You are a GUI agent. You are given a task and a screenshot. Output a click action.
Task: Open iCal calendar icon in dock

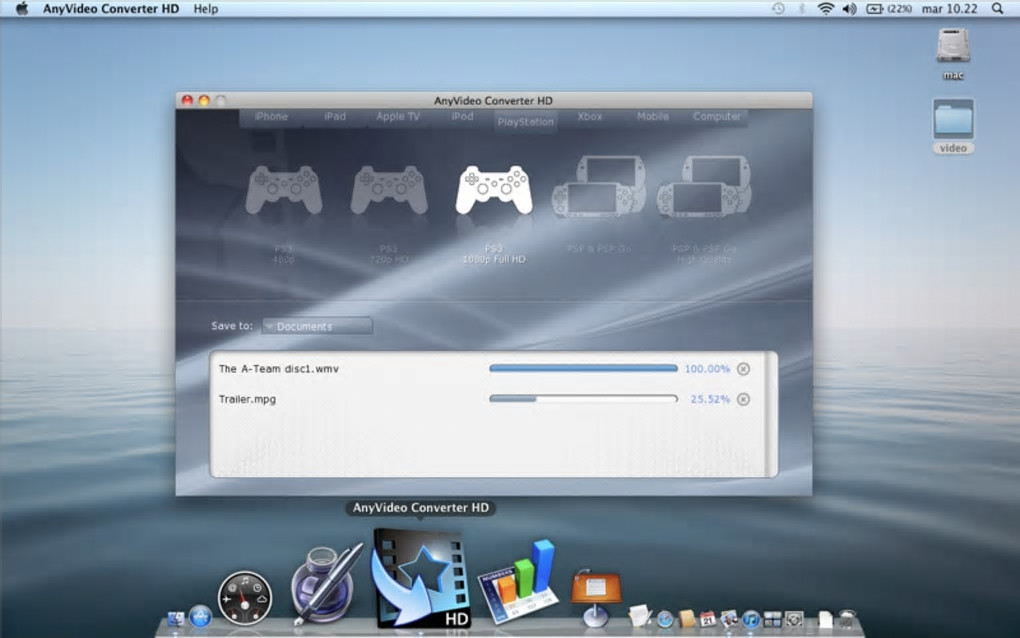pyautogui.click(x=708, y=619)
